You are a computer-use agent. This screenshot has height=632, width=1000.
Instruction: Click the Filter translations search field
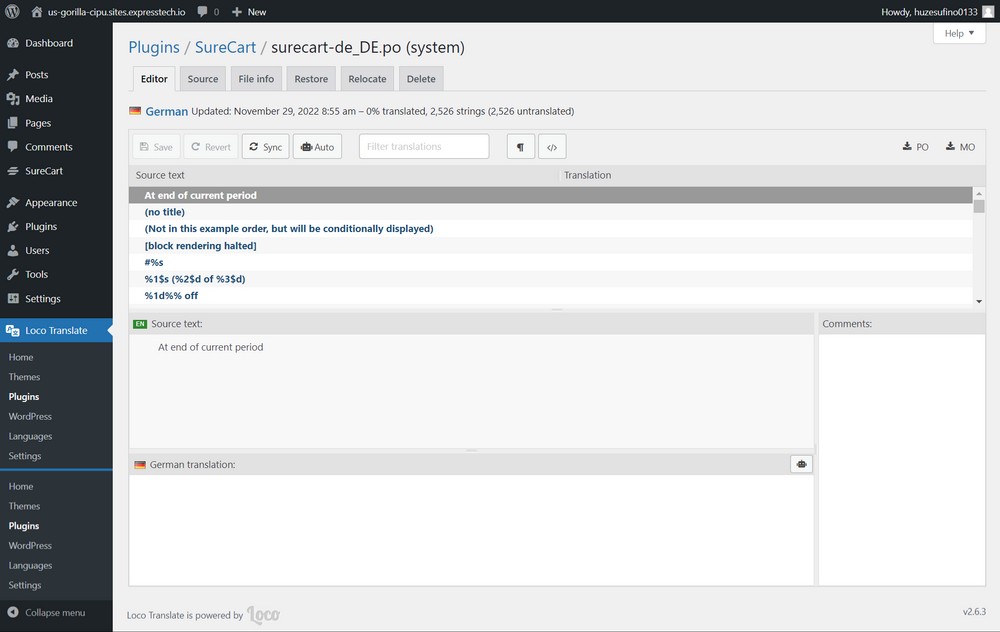pyautogui.click(x=424, y=147)
